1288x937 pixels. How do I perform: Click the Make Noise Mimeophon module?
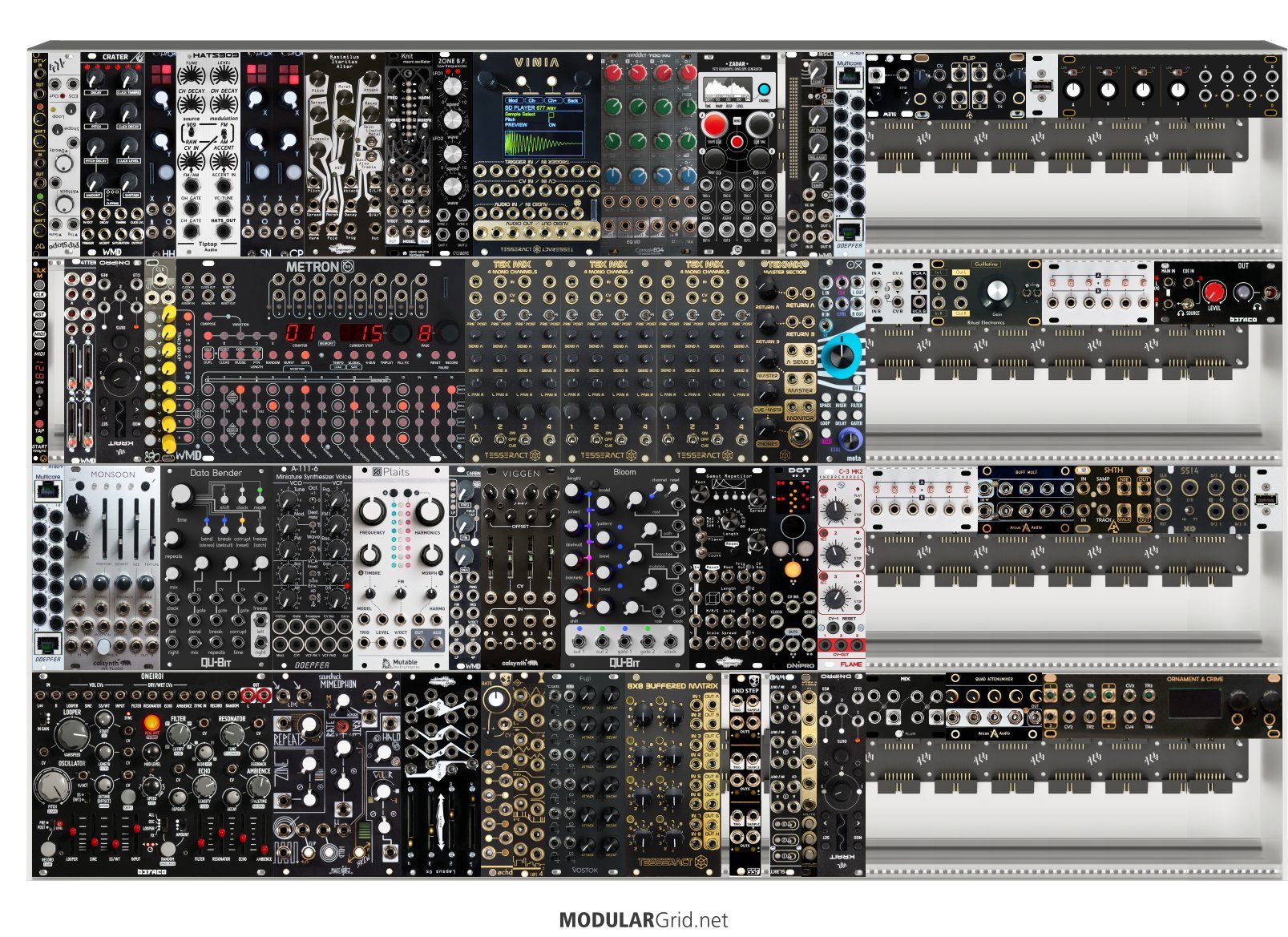pyautogui.click(x=337, y=775)
